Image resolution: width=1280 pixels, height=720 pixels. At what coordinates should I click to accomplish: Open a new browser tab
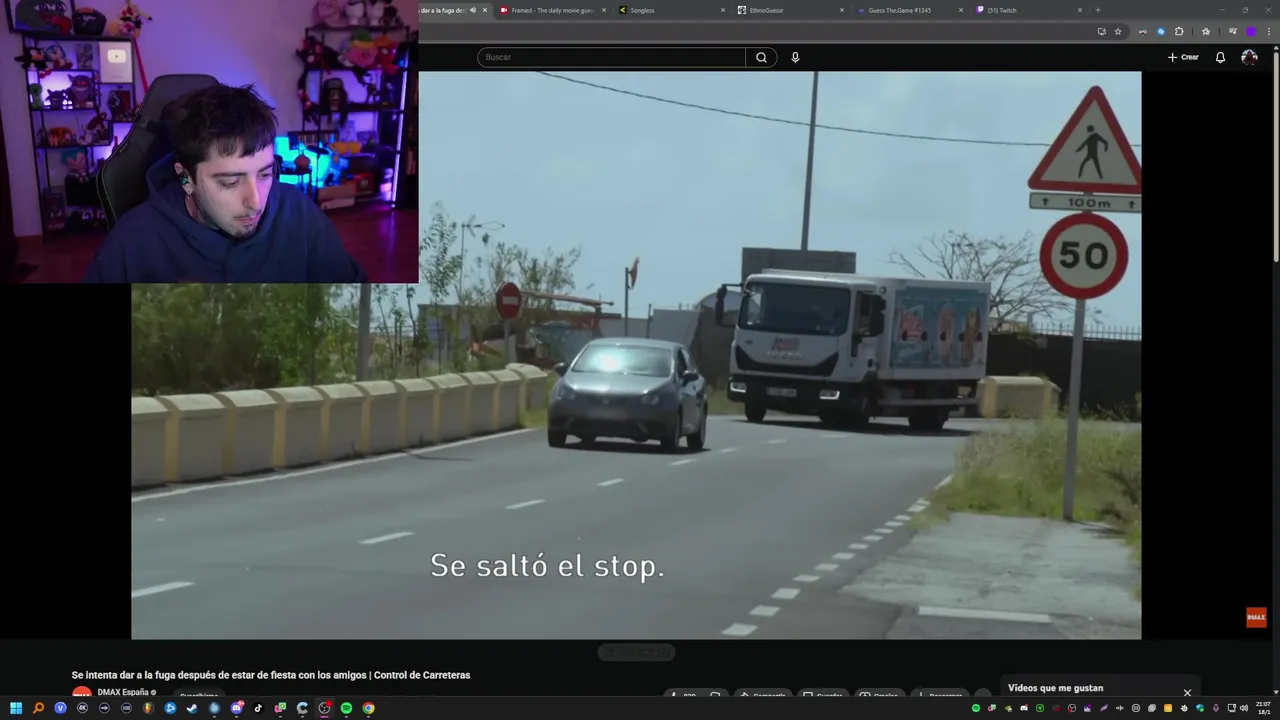[1098, 10]
